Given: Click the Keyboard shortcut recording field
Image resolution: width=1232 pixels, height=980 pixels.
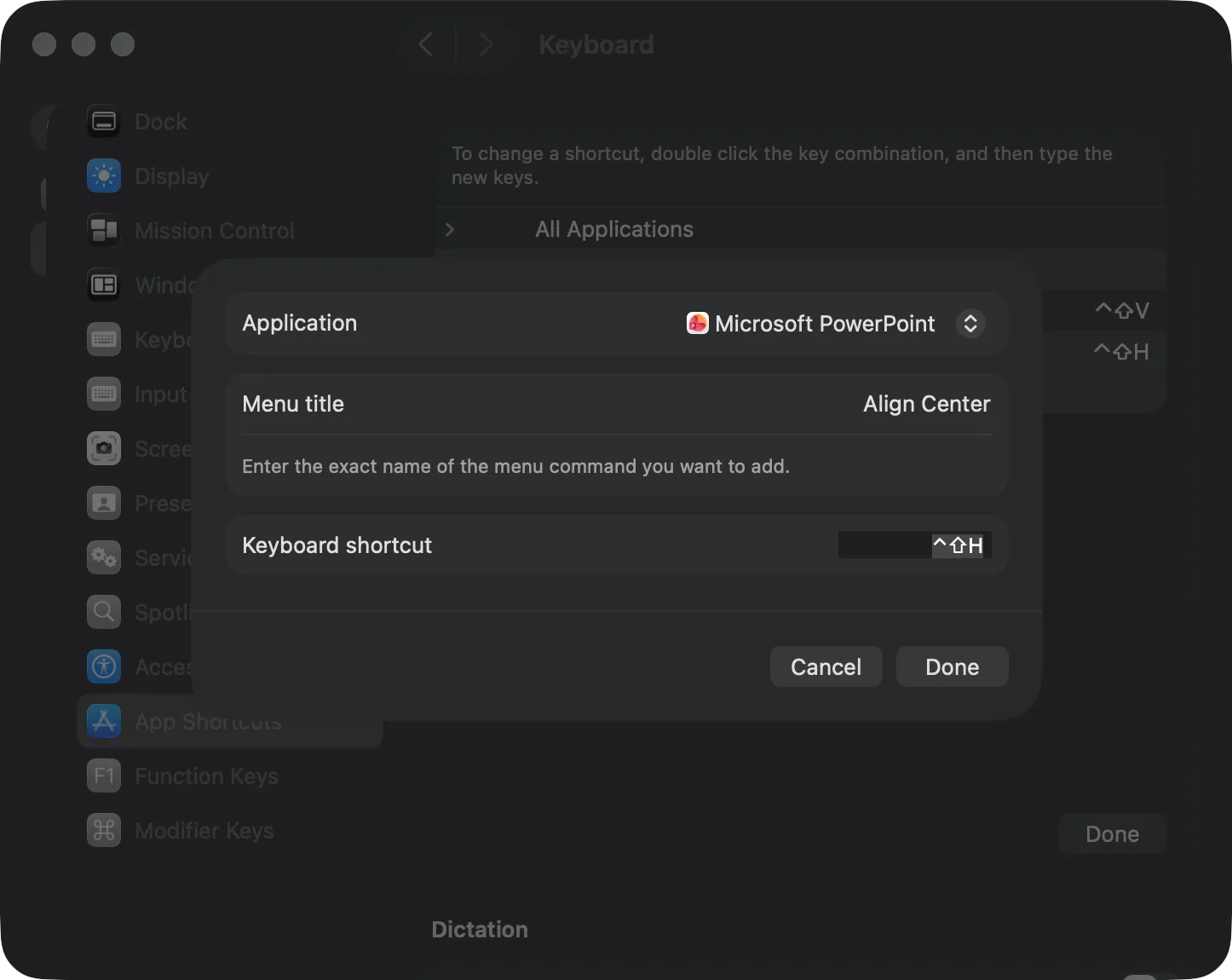Looking at the screenshot, I should [913, 545].
